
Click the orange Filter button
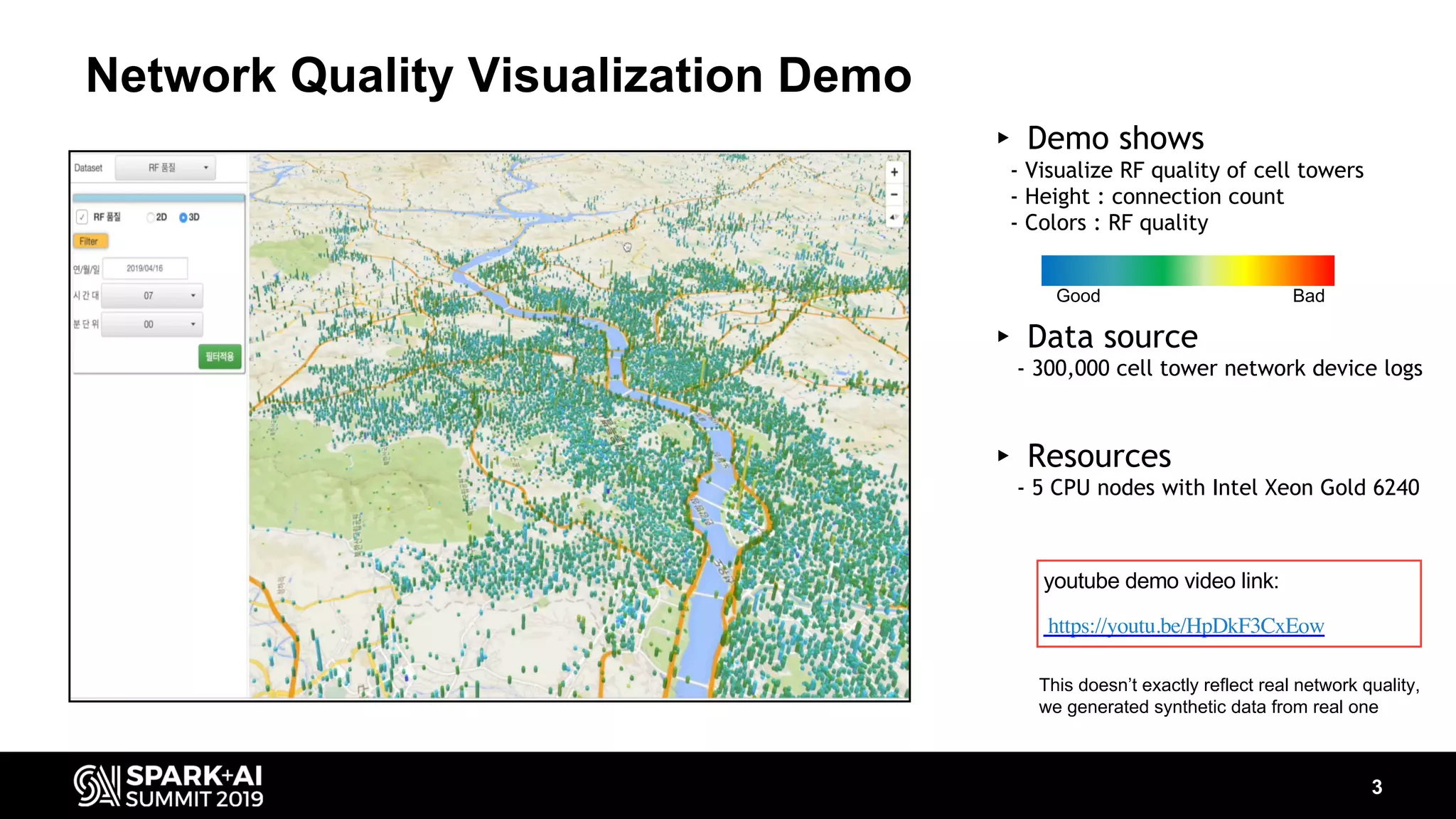point(90,242)
